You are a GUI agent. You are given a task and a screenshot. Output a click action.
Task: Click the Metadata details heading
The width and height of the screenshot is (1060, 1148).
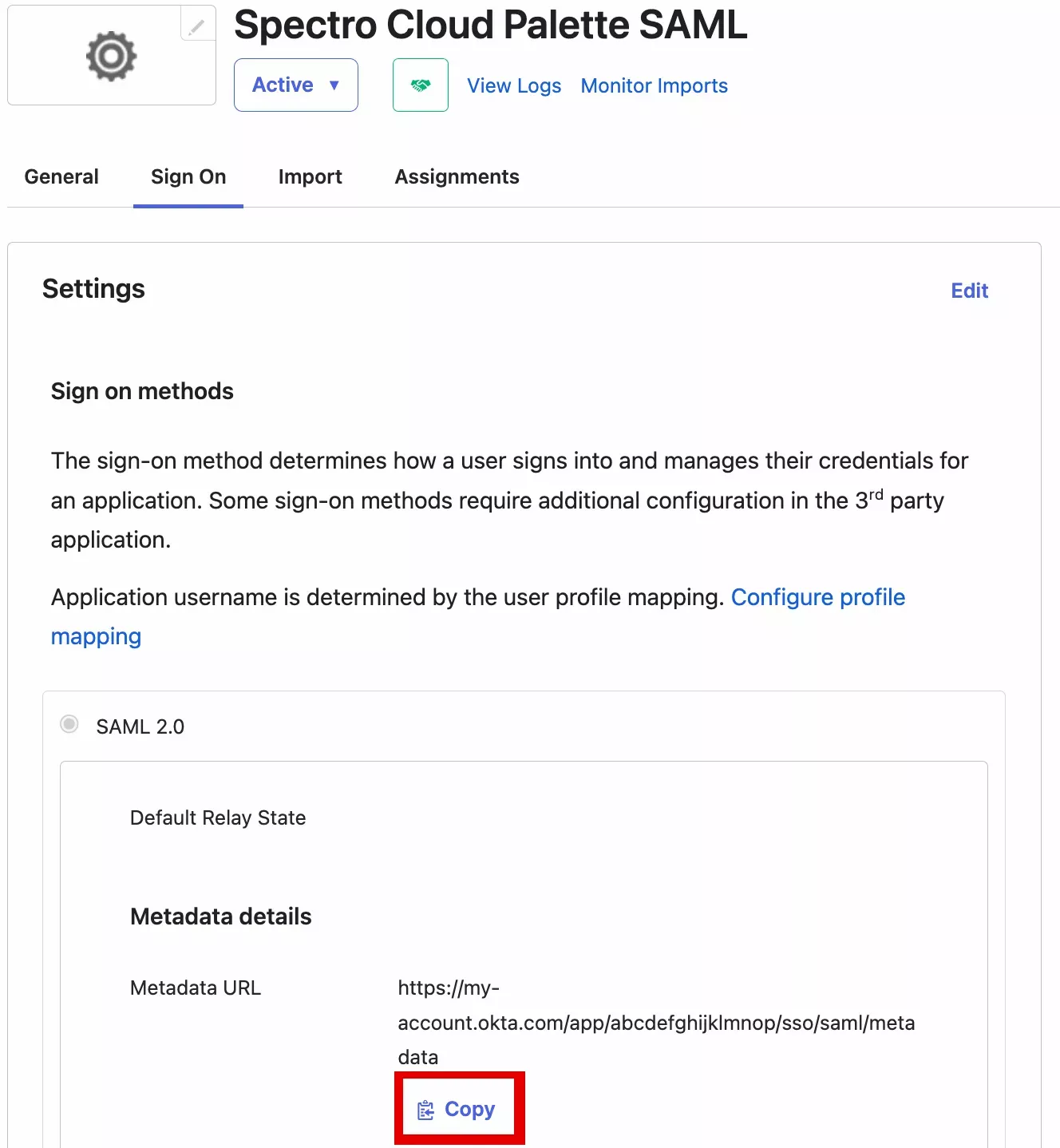(x=221, y=916)
